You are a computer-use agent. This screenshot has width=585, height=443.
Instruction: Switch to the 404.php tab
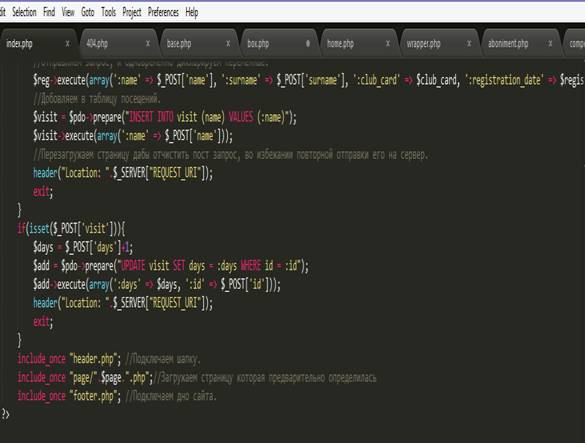point(118,44)
